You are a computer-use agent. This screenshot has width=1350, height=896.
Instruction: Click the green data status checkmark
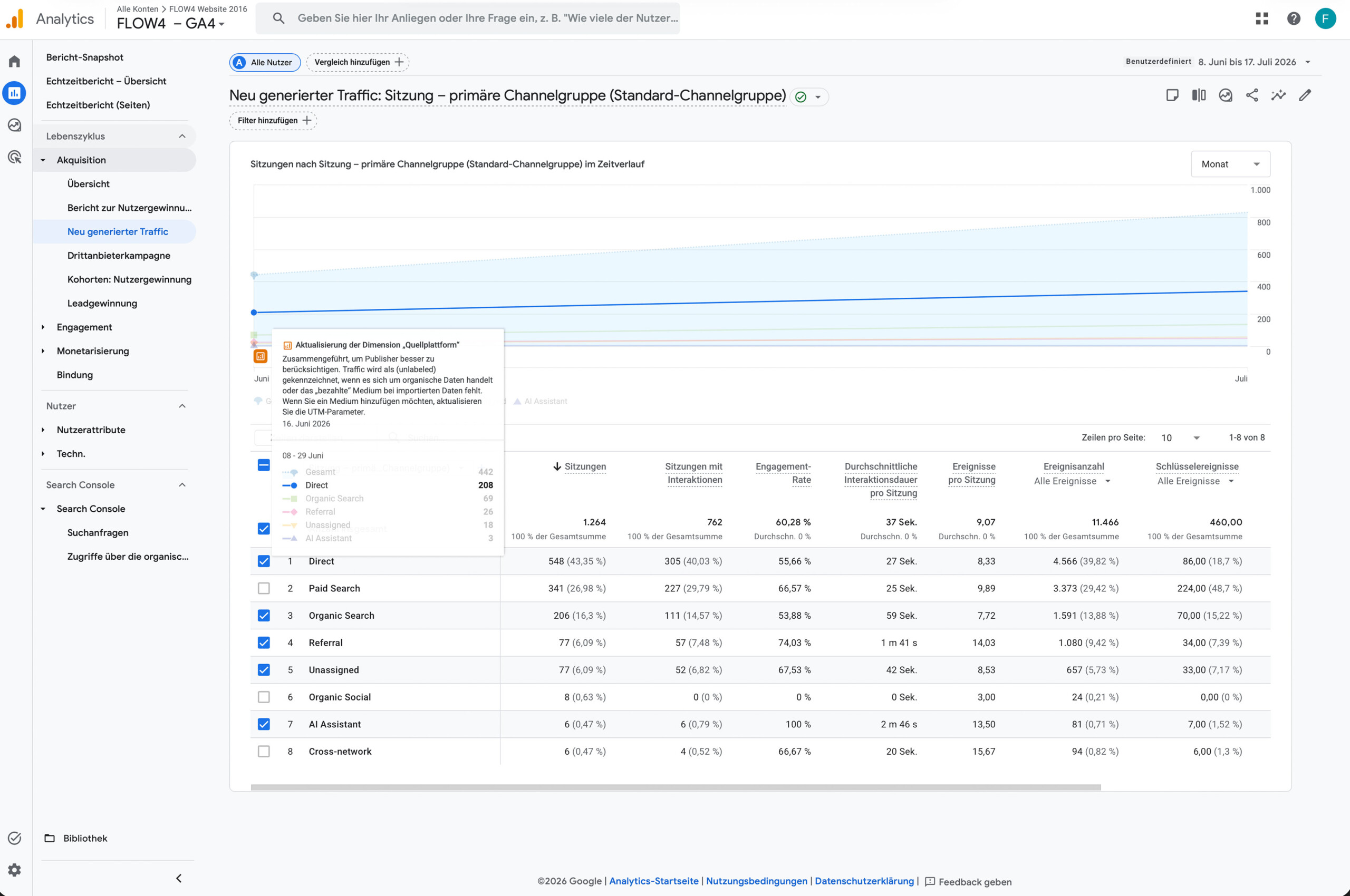[801, 97]
